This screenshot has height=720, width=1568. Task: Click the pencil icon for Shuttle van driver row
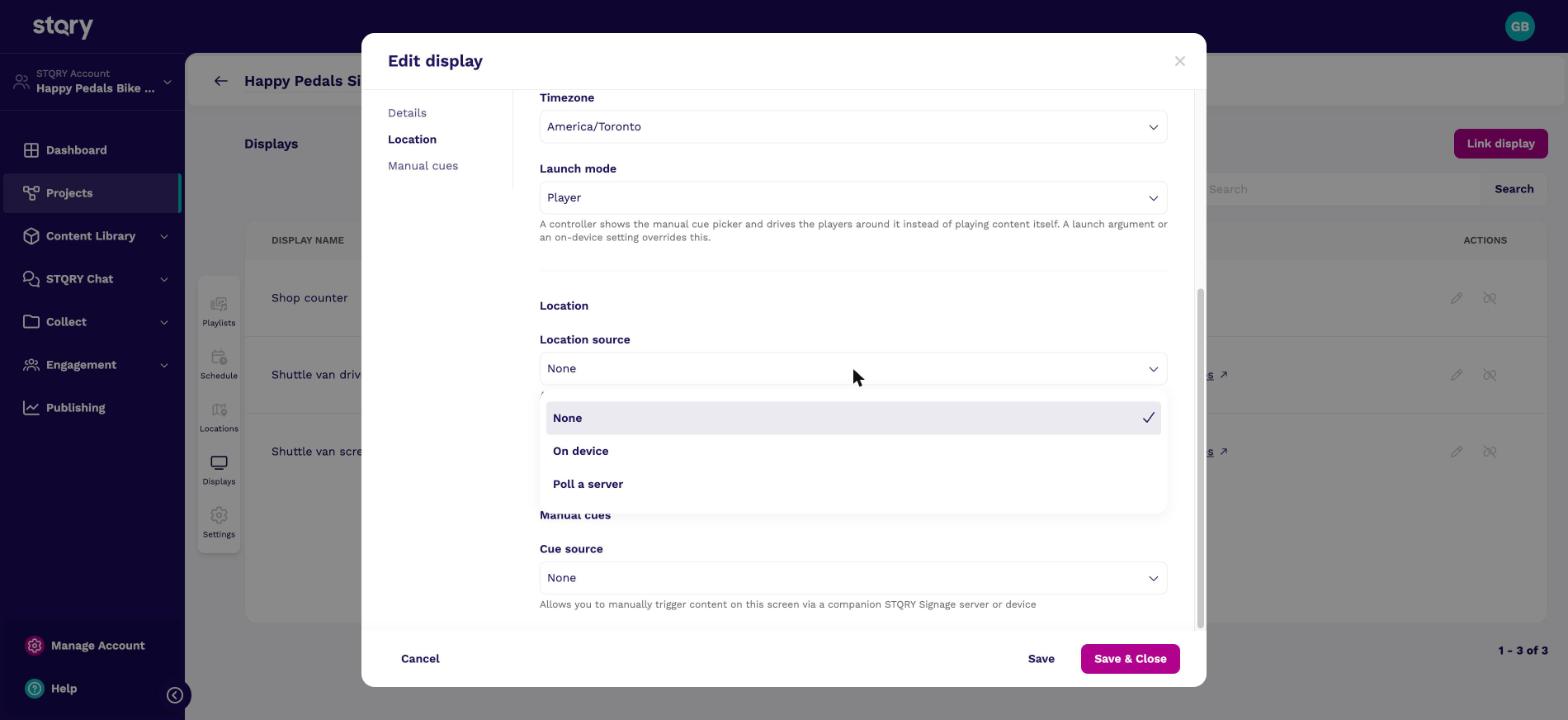point(1457,375)
